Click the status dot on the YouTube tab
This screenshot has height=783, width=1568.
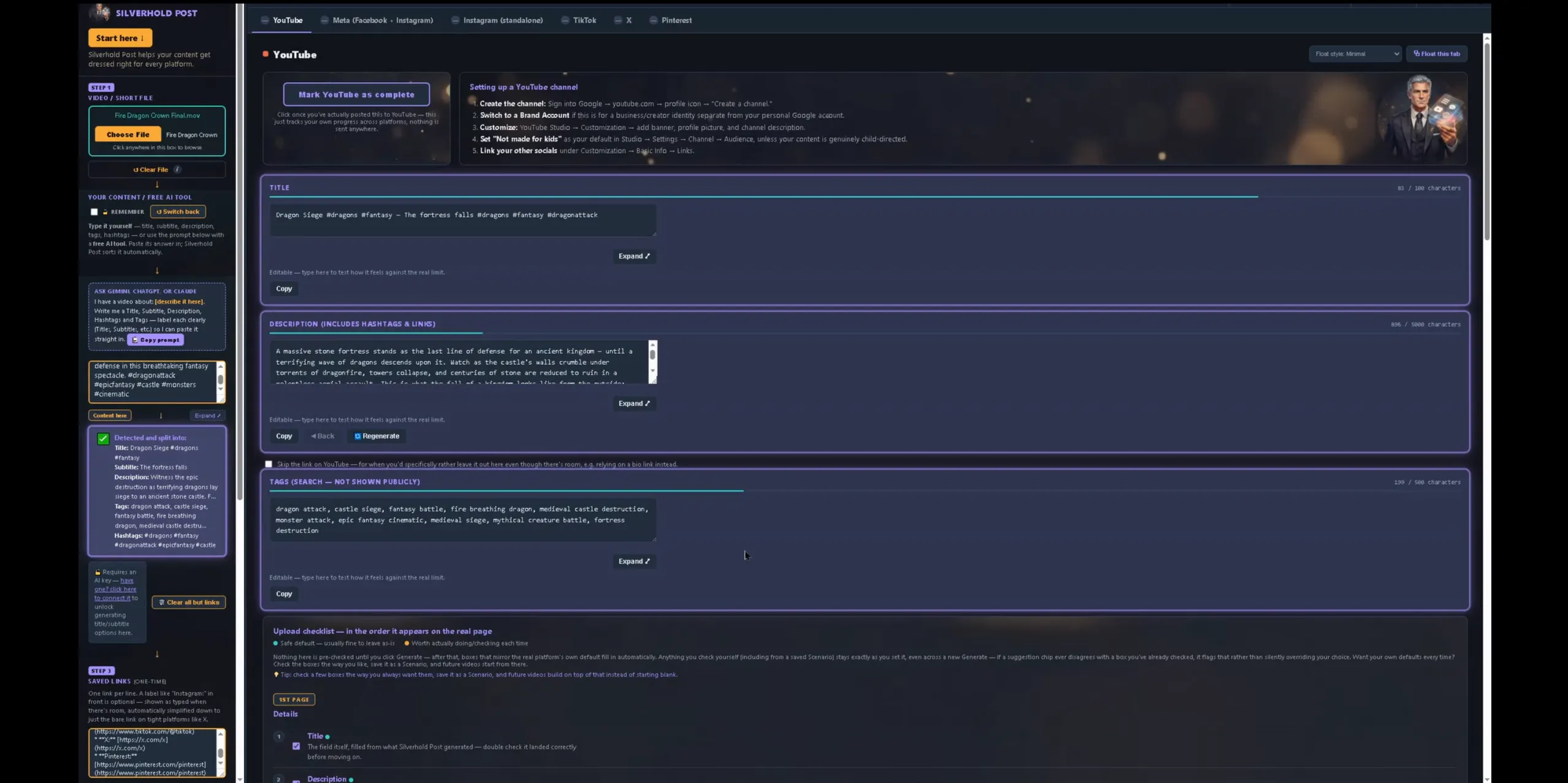tap(265, 20)
